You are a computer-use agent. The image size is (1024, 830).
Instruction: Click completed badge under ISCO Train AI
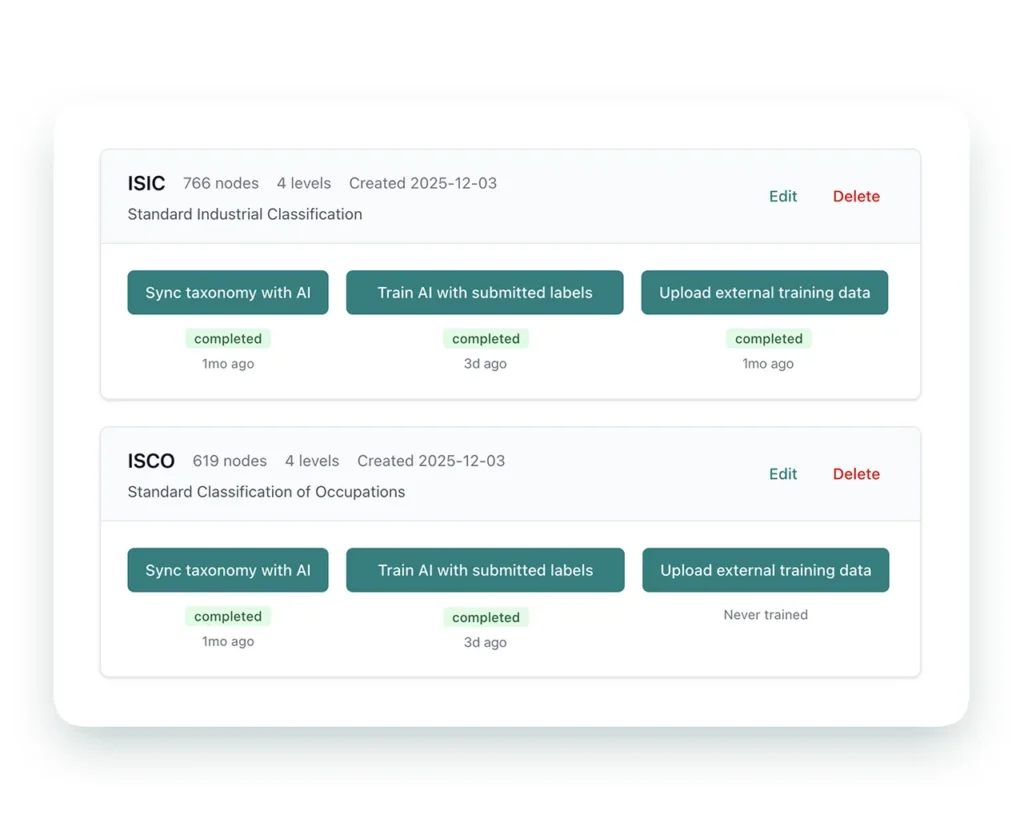(485, 617)
